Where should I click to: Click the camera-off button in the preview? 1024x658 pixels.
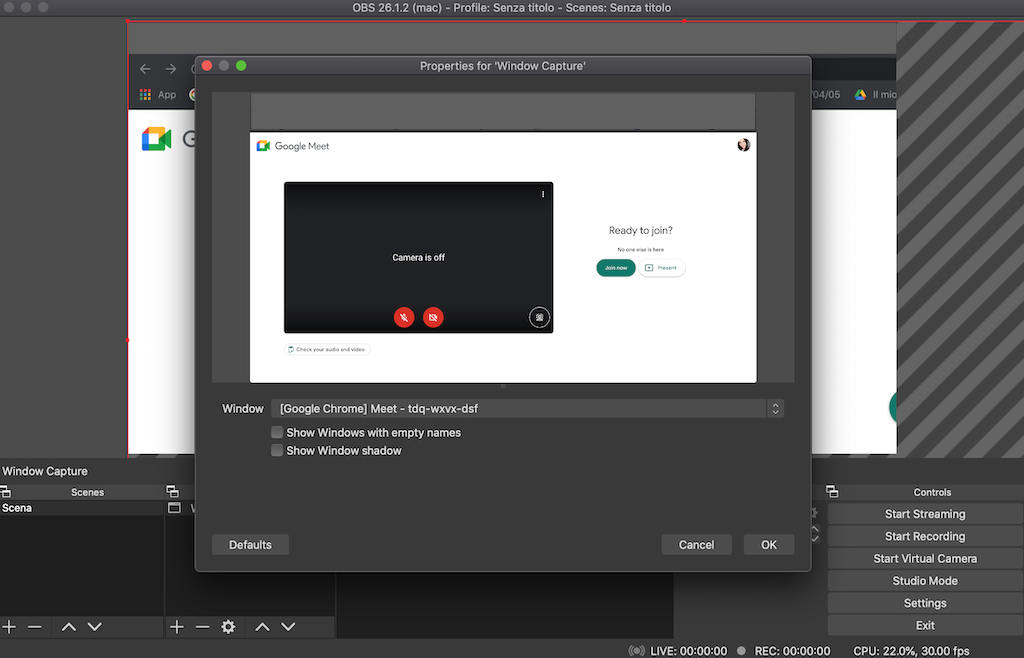point(433,317)
